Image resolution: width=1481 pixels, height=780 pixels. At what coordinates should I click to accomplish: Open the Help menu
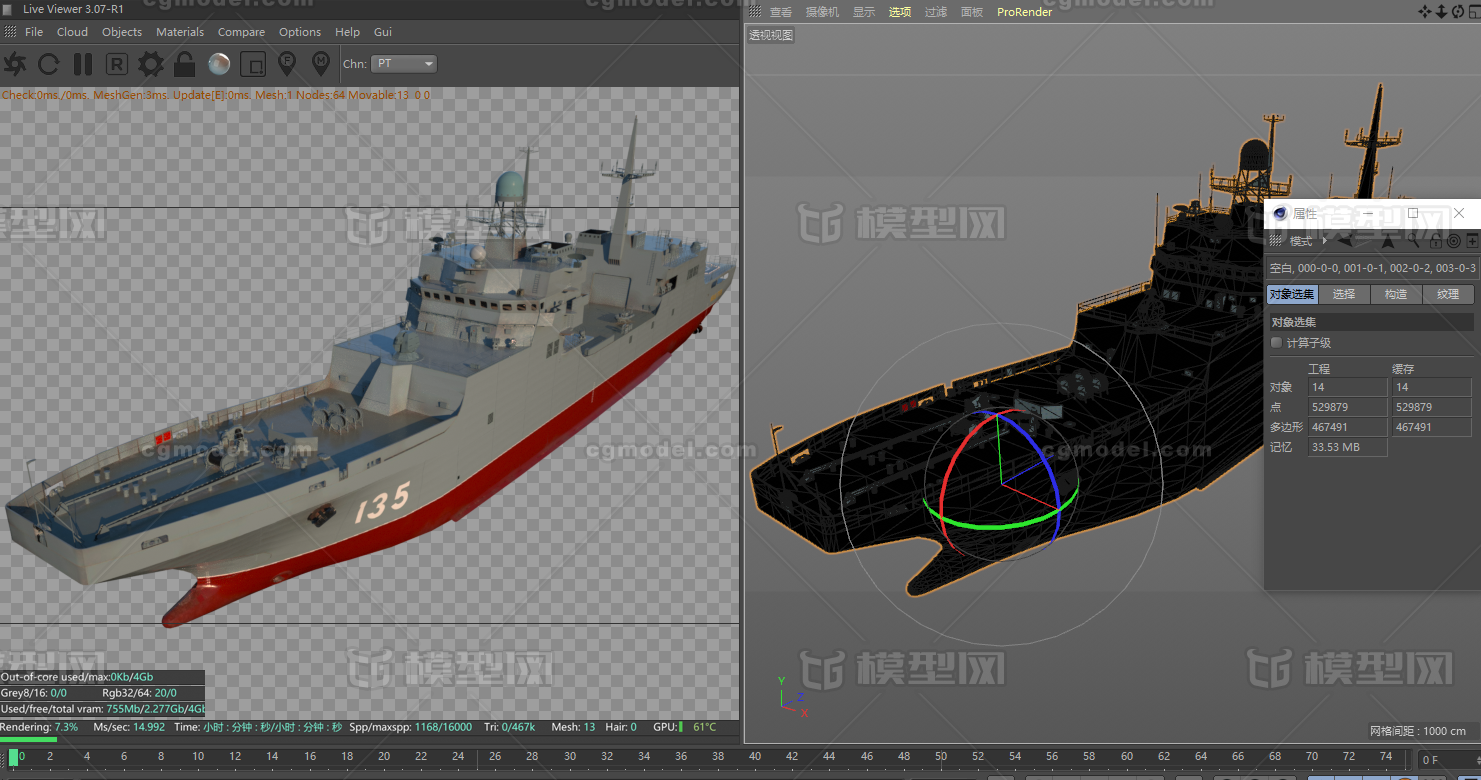(x=347, y=32)
